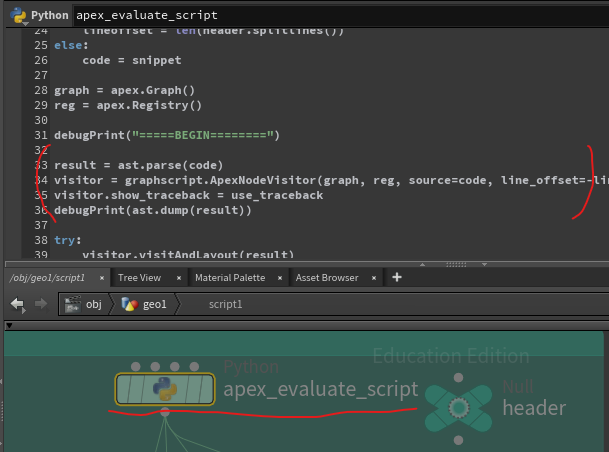Close the /obj/geo1/script1 tab
Image resolution: width=609 pixels, height=452 pixels.
(x=102, y=278)
